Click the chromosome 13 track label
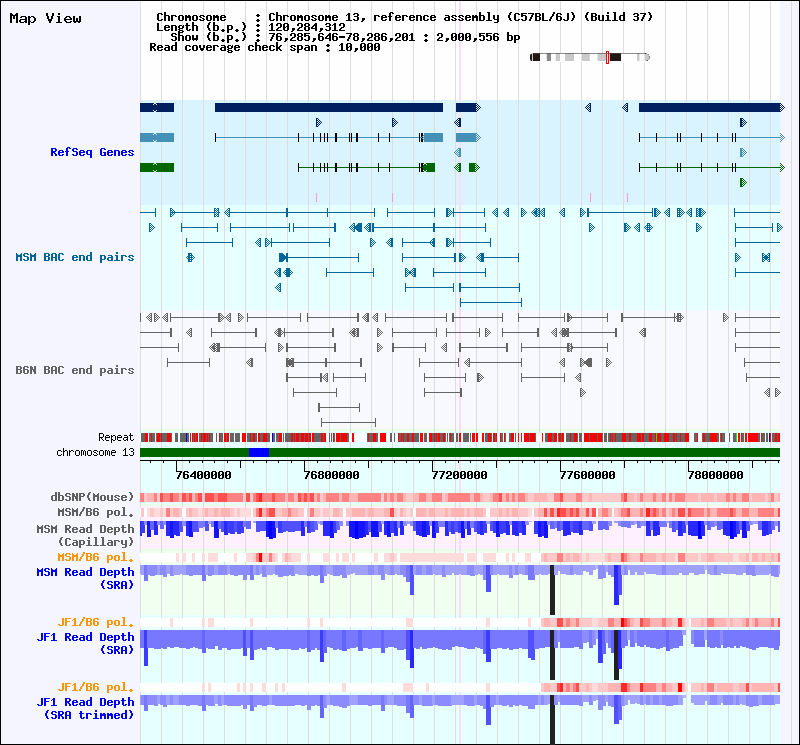The height and width of the screenshot is (745, 800). point(95,452)
